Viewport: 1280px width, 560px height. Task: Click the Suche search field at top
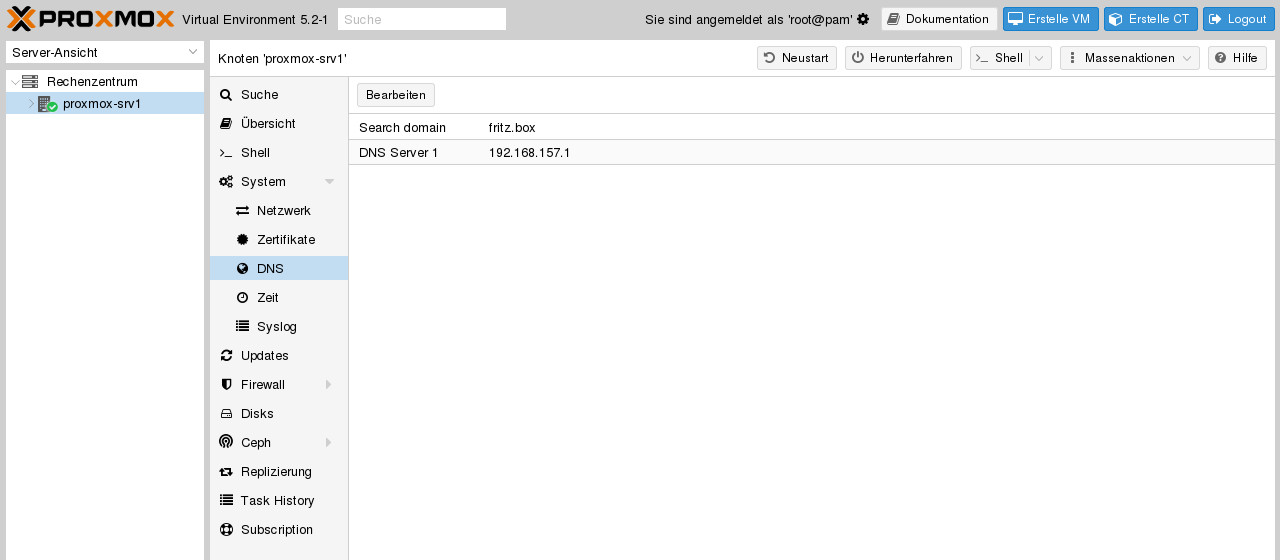(x=421, y=19)
